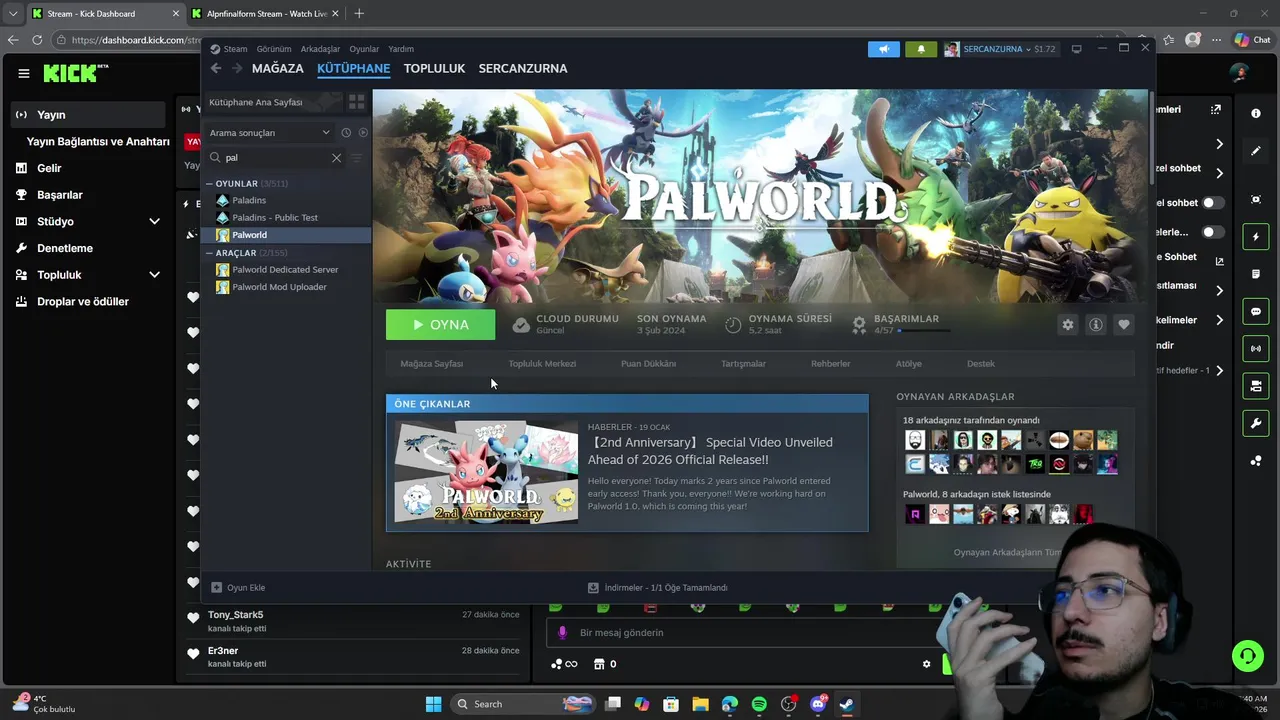Go back with Steam back arrow
The image size is (1280, 720).
216,68
